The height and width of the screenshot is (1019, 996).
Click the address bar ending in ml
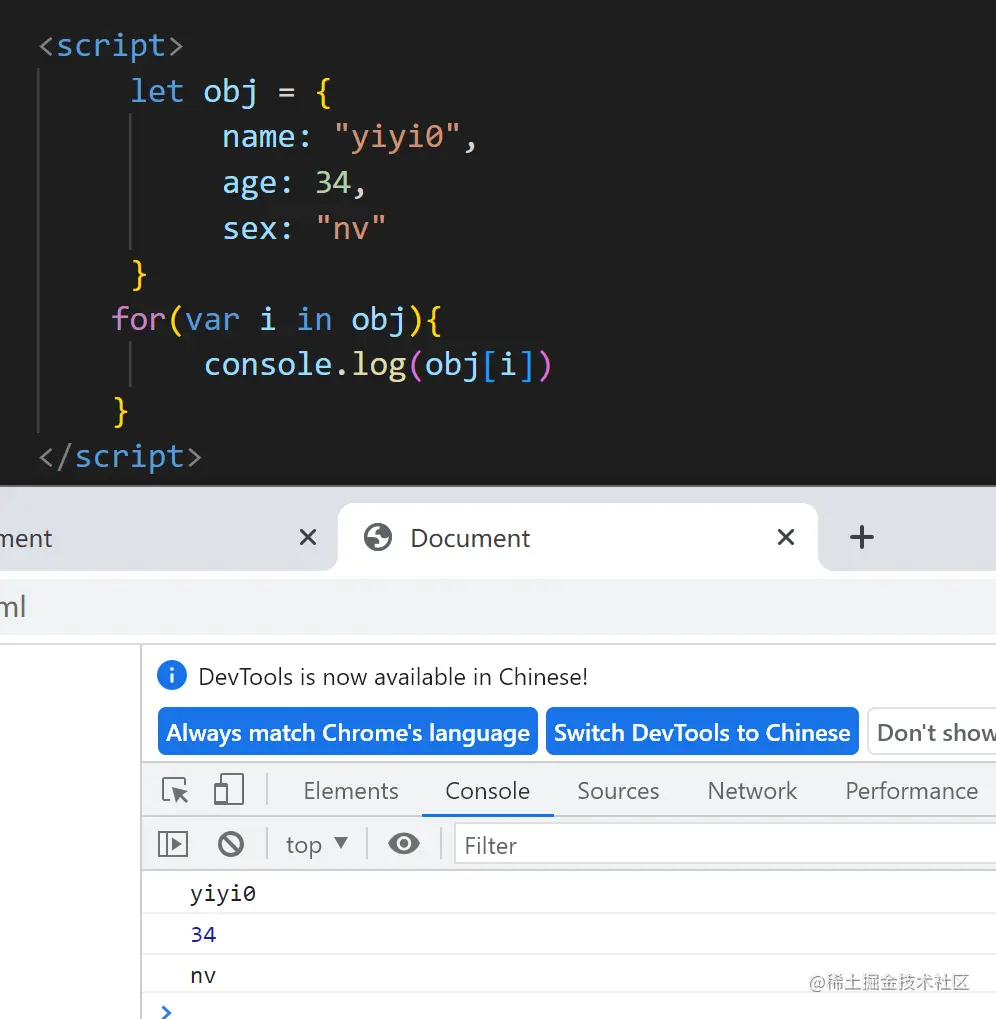coord(498,607)
